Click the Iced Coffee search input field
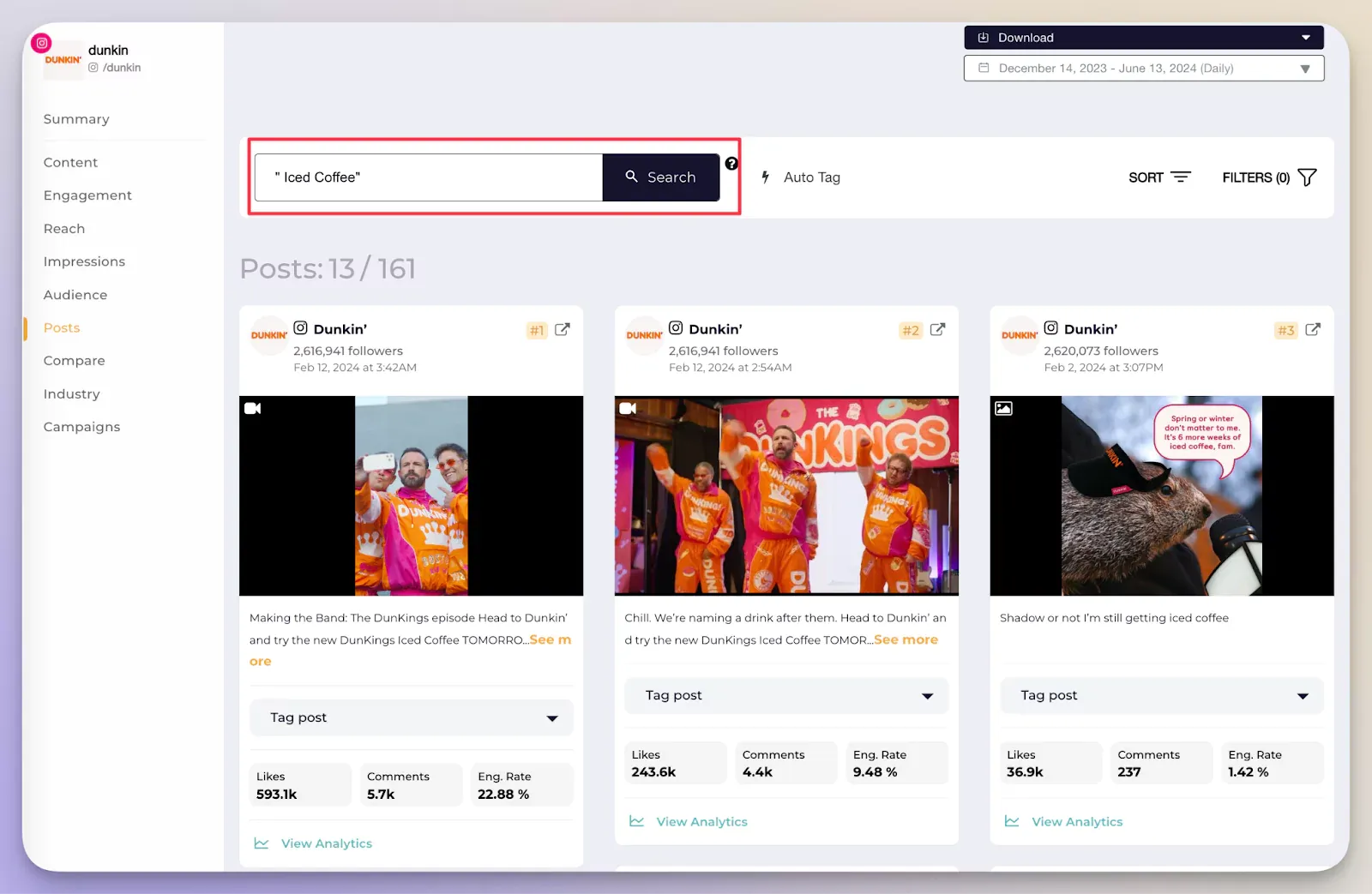Screen dimensions: 1372x894 (x=429, y=177)
